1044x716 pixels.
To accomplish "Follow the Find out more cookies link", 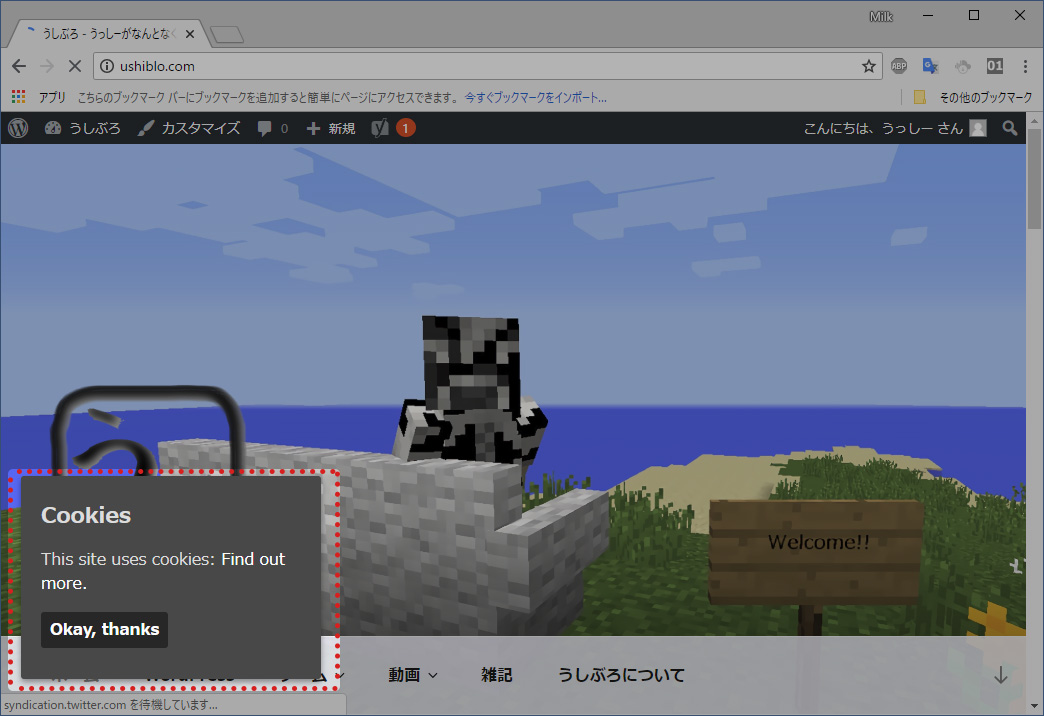I will tap(163, 571).
